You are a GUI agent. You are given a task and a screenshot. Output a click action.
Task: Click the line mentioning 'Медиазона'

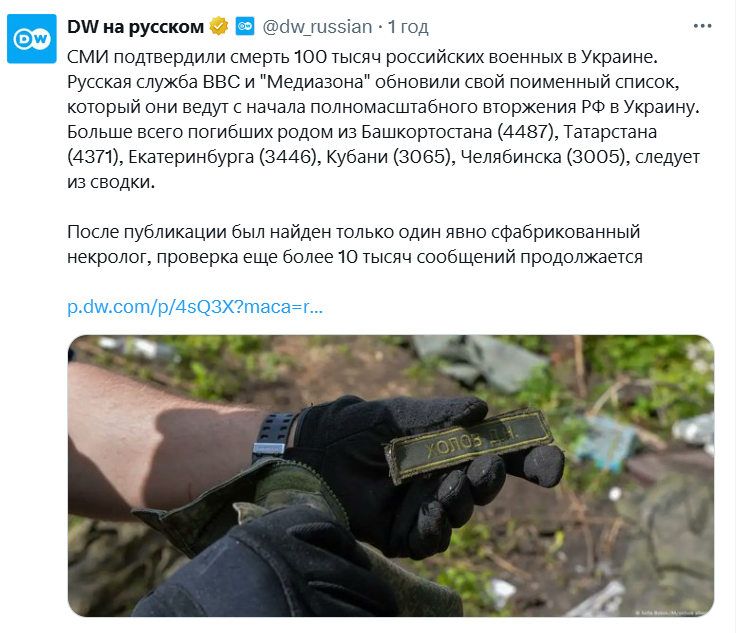373,82
